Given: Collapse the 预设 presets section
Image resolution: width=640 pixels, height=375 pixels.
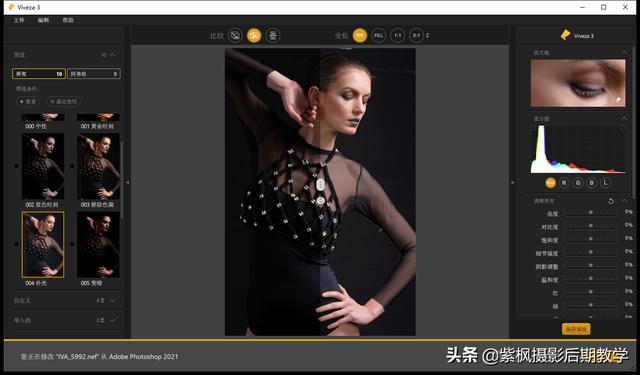Looking at the screenshot, I should point(113,54).
